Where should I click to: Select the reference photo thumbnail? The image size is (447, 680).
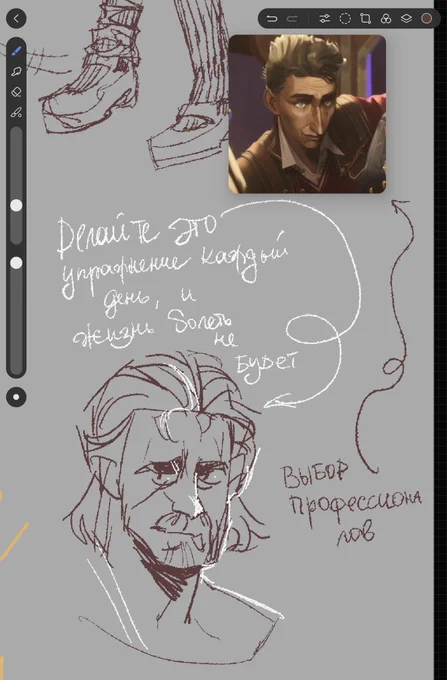(x=307, y=114)
